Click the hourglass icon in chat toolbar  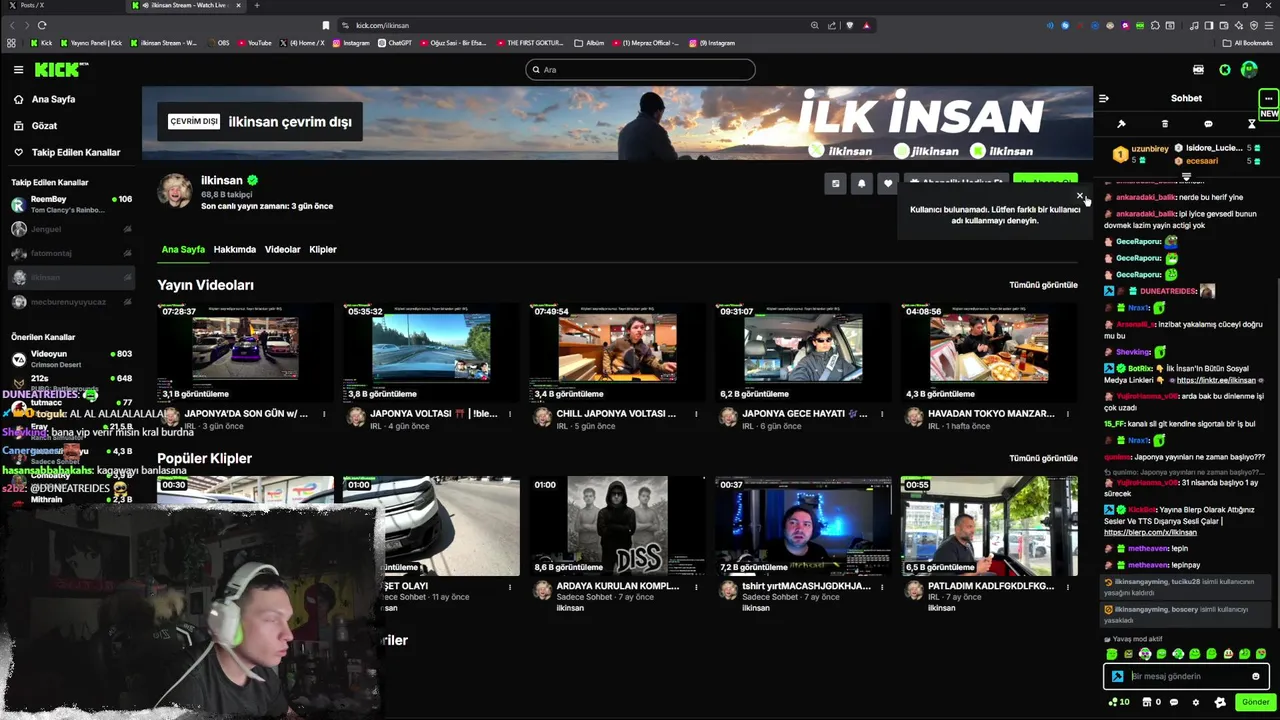(1251, 124)
